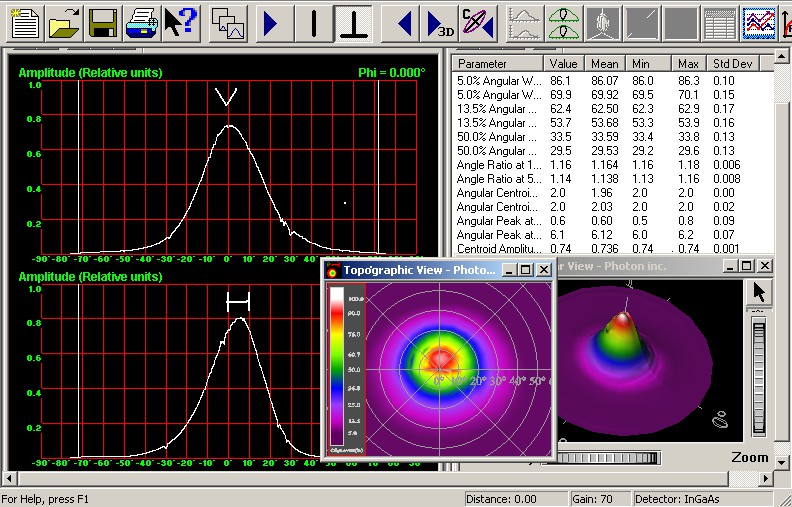Toggle the upside-down T baseline button
792x507 pixels.
pos(351,23)
